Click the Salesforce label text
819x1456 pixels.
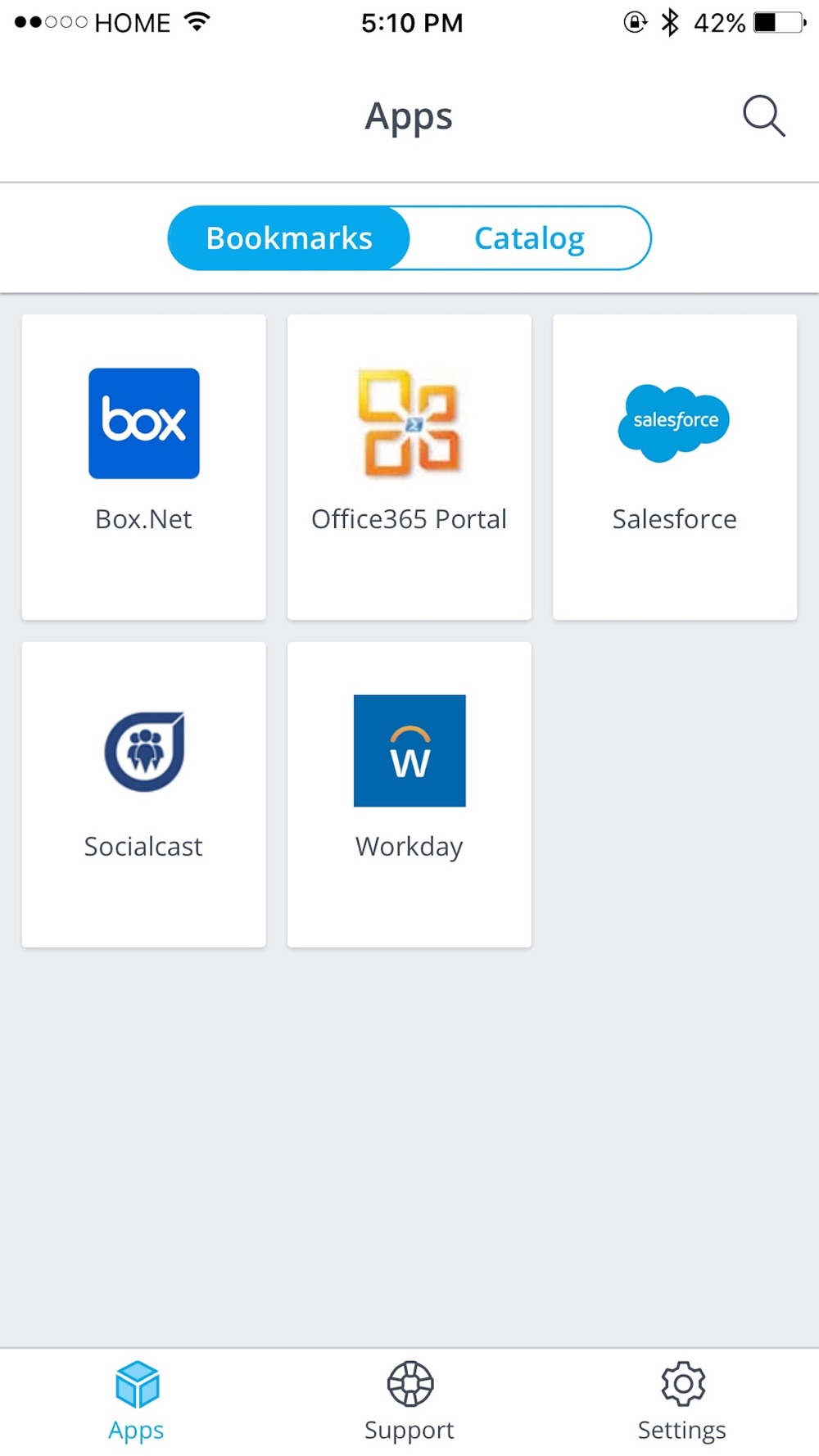(x=675, y=519)
